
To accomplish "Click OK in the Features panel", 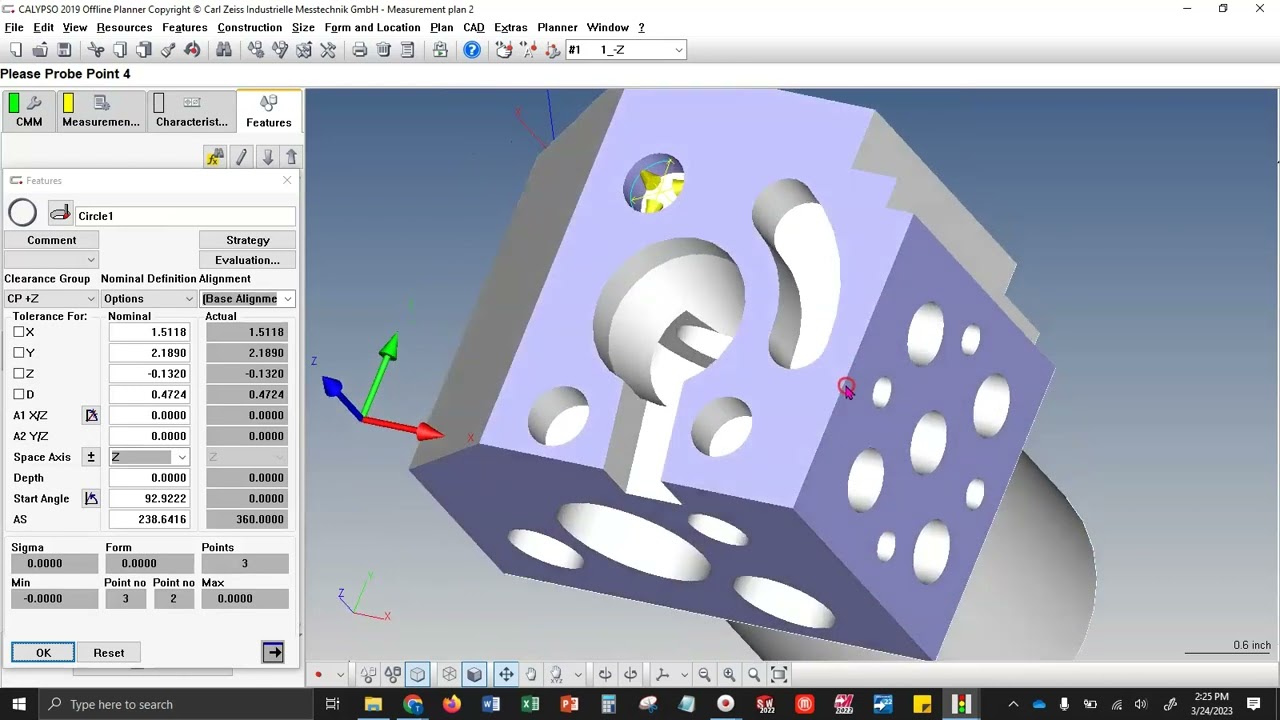I will (x=43, y=653).
